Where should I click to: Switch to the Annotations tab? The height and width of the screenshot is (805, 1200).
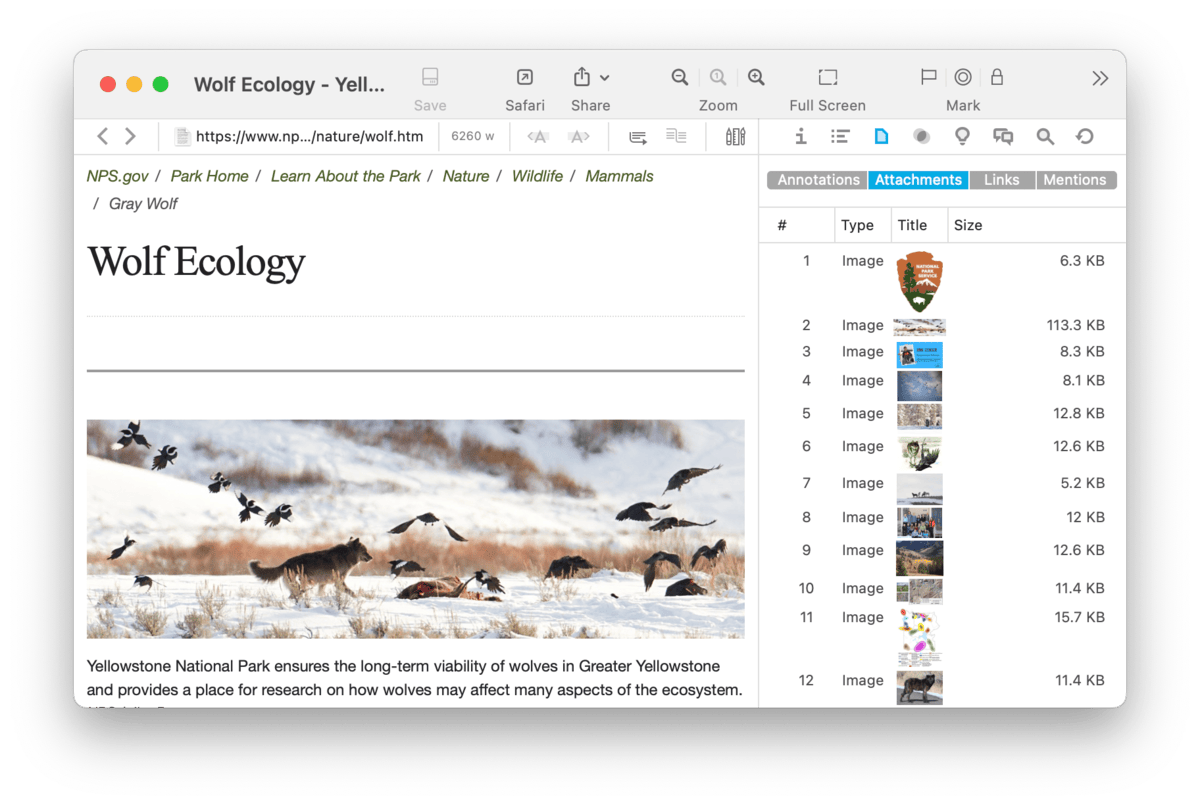[x=818, y=180]
